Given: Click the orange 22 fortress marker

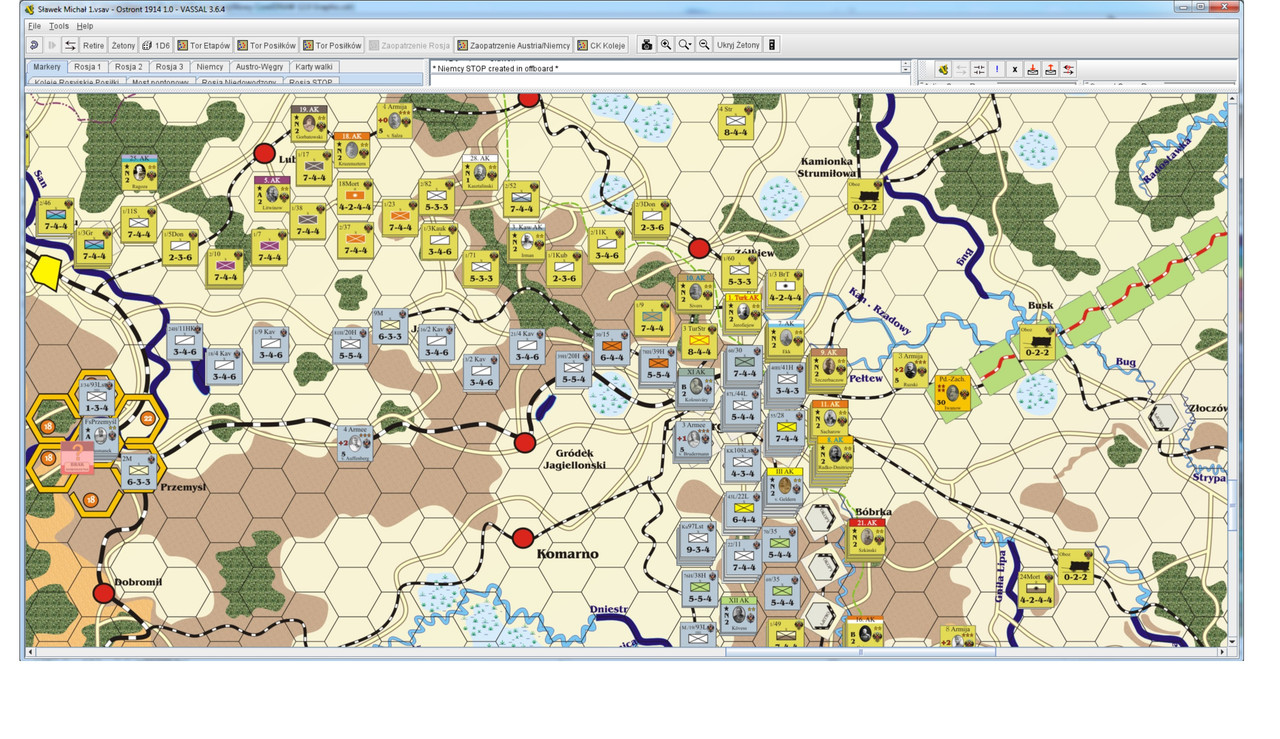Looking at the screenshot, I should pos(148,418).
